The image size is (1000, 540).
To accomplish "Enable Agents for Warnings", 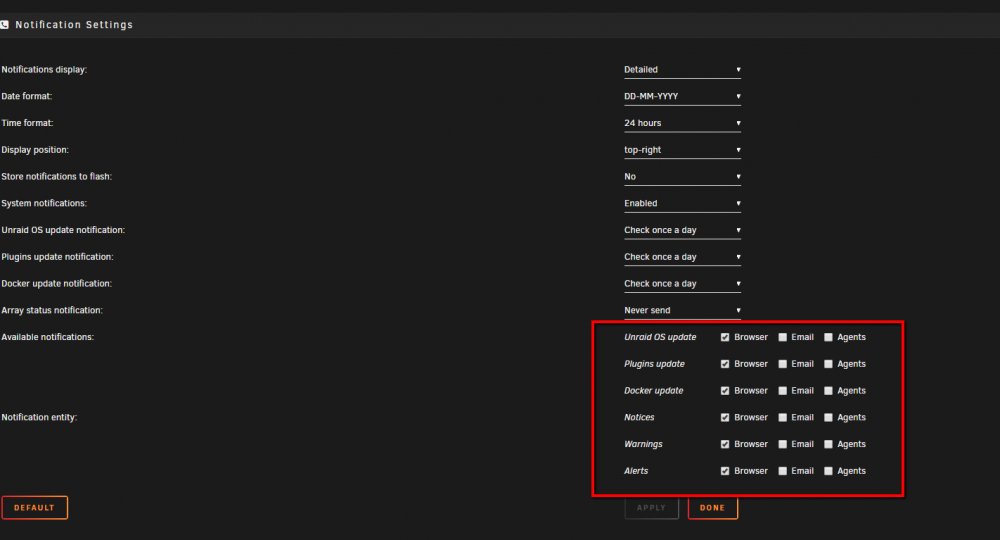I will tap(828, 444).
